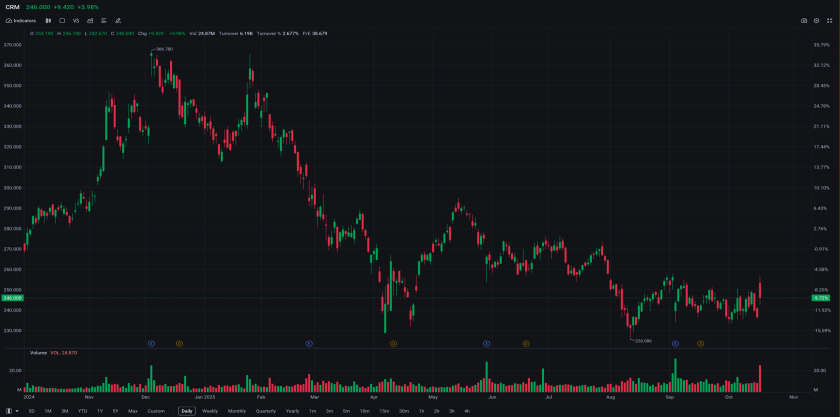The image size is (840, 417).
Task: Switch to Weekly interval
Action: coord(210,411)
